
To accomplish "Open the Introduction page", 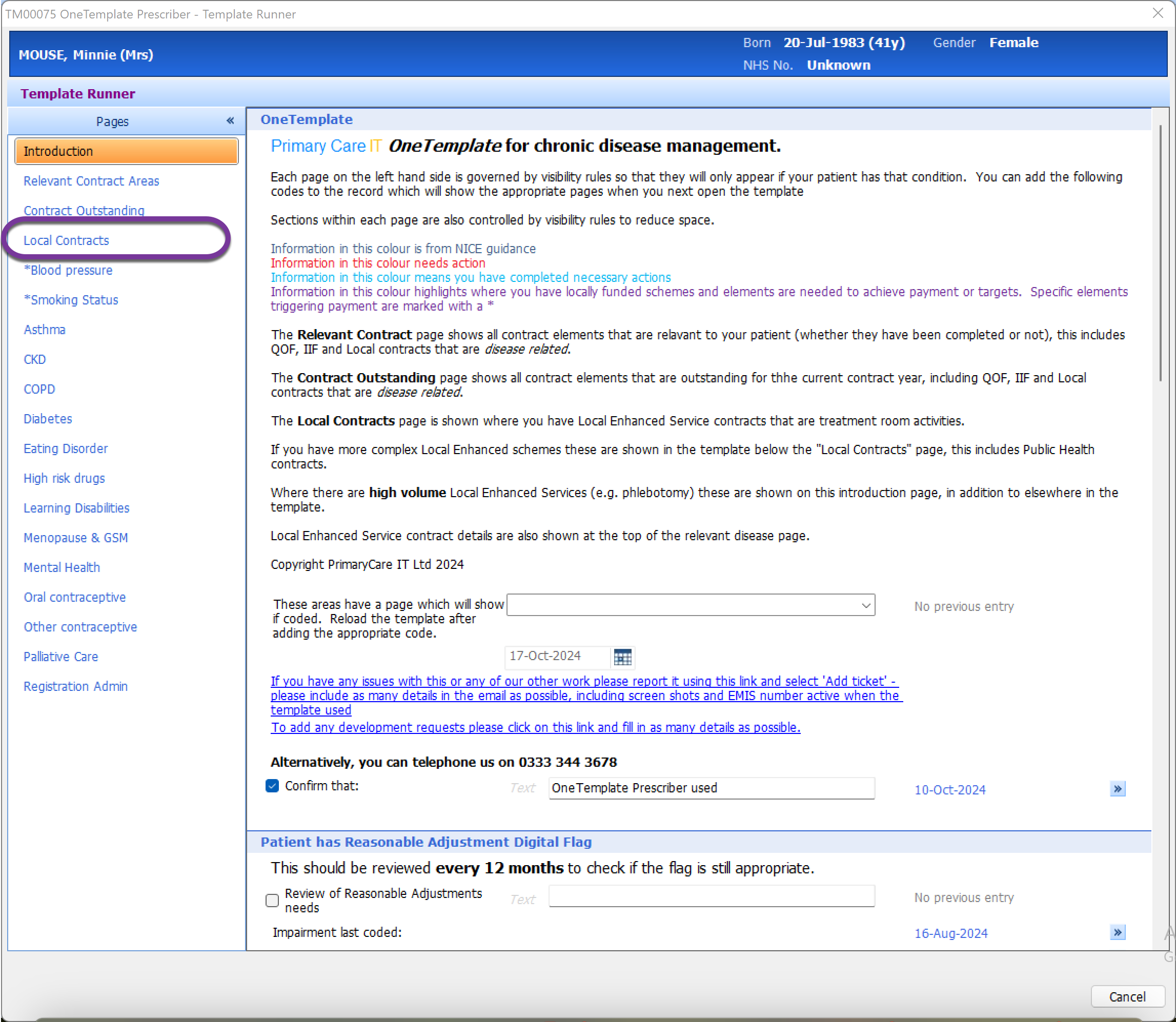I will click(127, 151).
